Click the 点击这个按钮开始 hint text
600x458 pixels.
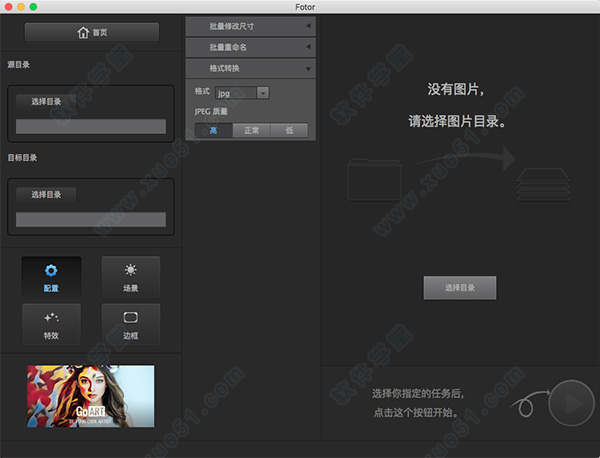[x=416, y=412]
